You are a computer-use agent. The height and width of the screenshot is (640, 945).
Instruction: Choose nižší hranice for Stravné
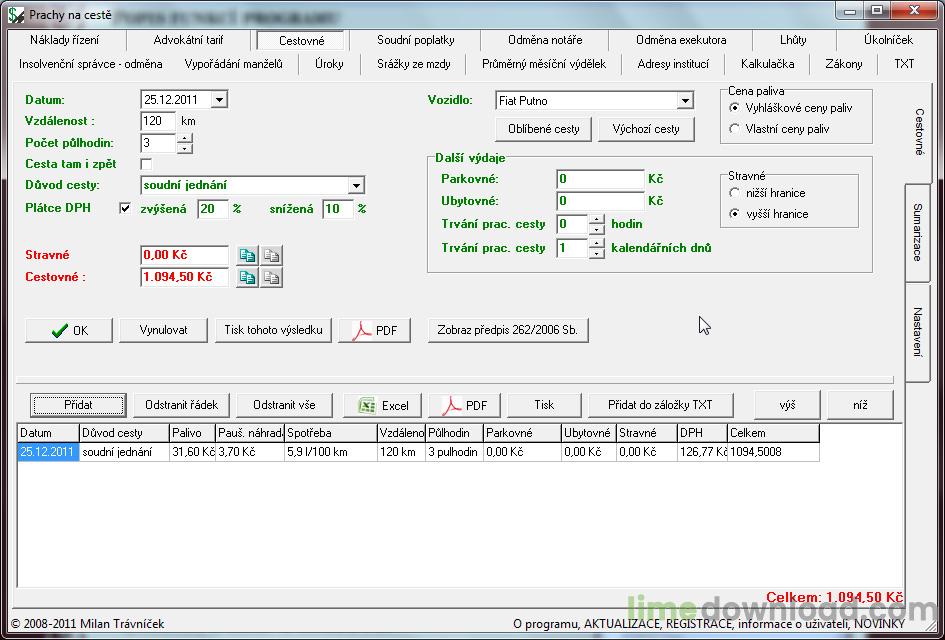coord(735,193)
